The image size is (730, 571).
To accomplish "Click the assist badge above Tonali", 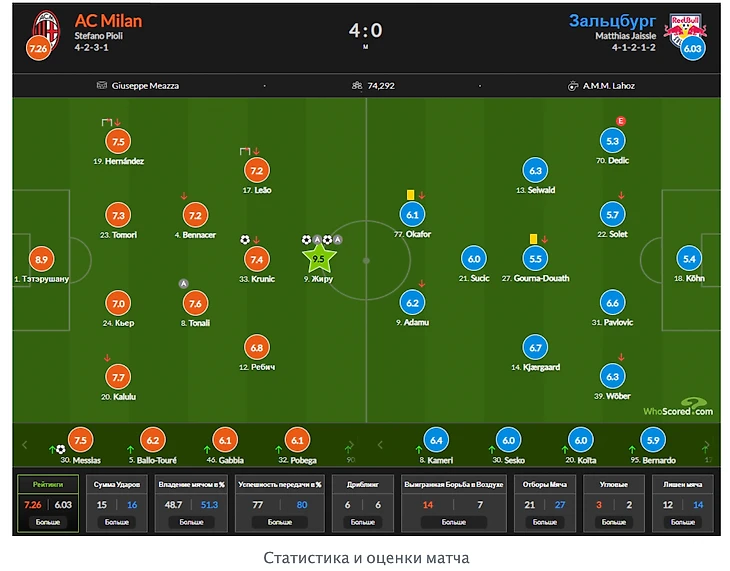I will coord(183,283).
